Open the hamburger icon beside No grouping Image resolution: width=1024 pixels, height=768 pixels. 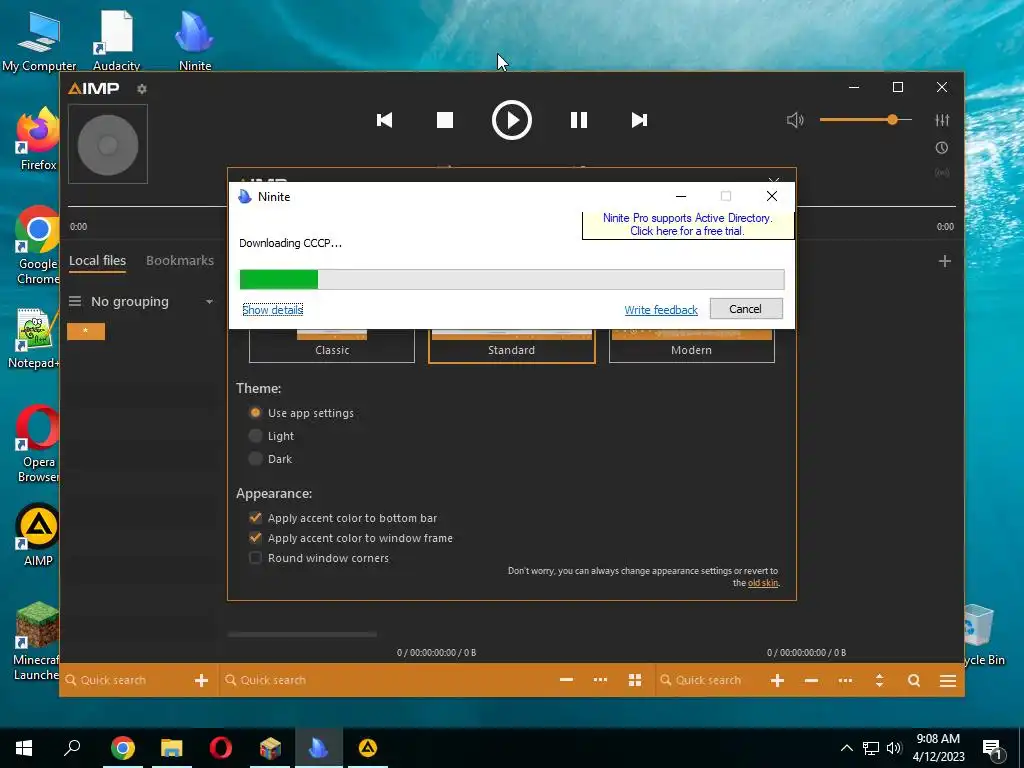click(75, 301)
